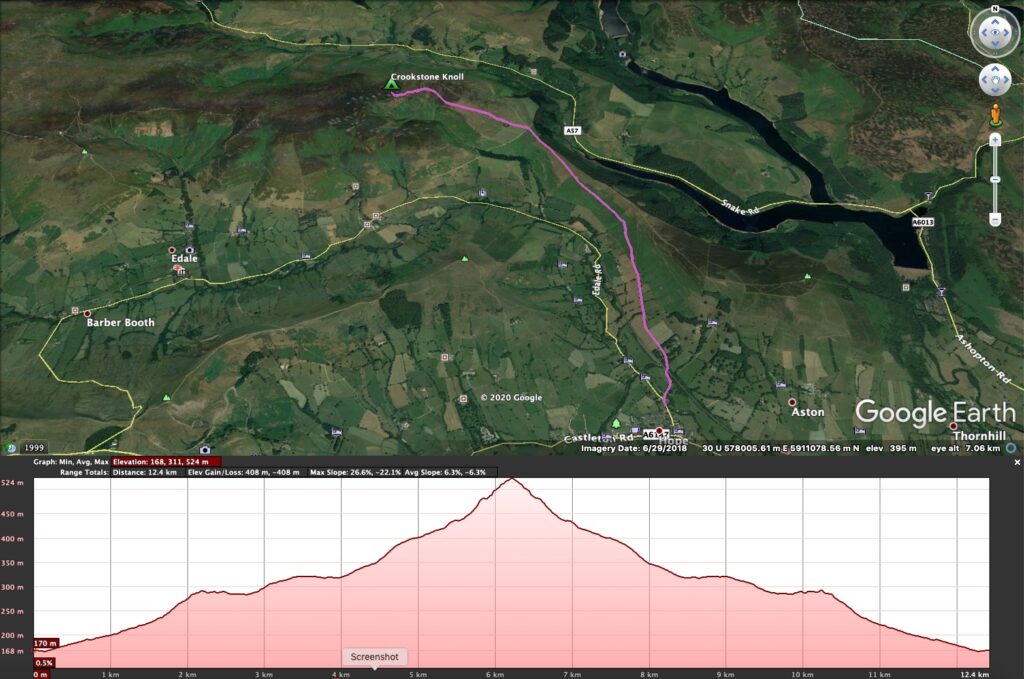
Task: Click the zoom in plus button
Action: pyautogui.click(x=995, y=140)
